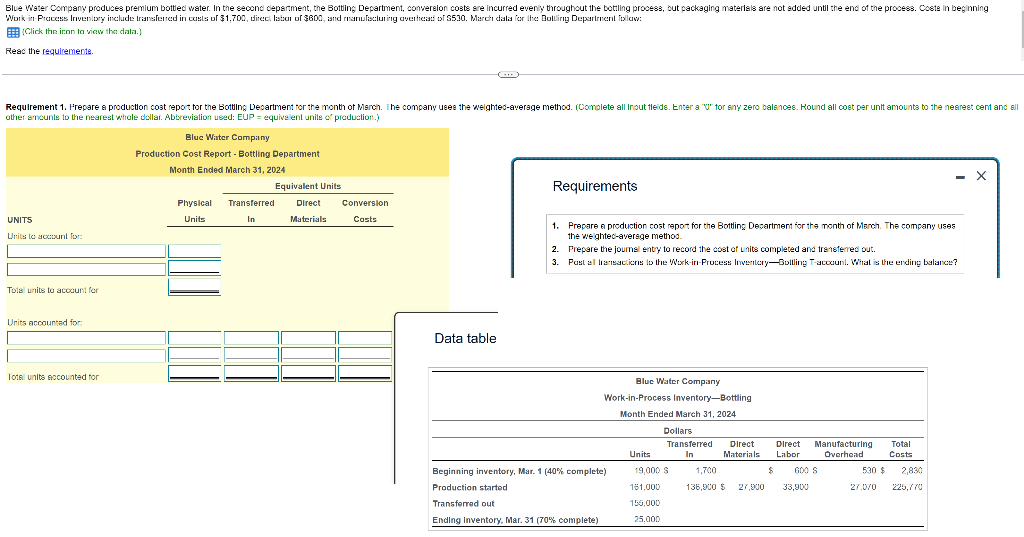Click requirement 1 'Prepare a production cost report' text

pyautogui.click(x=761, y=231)
